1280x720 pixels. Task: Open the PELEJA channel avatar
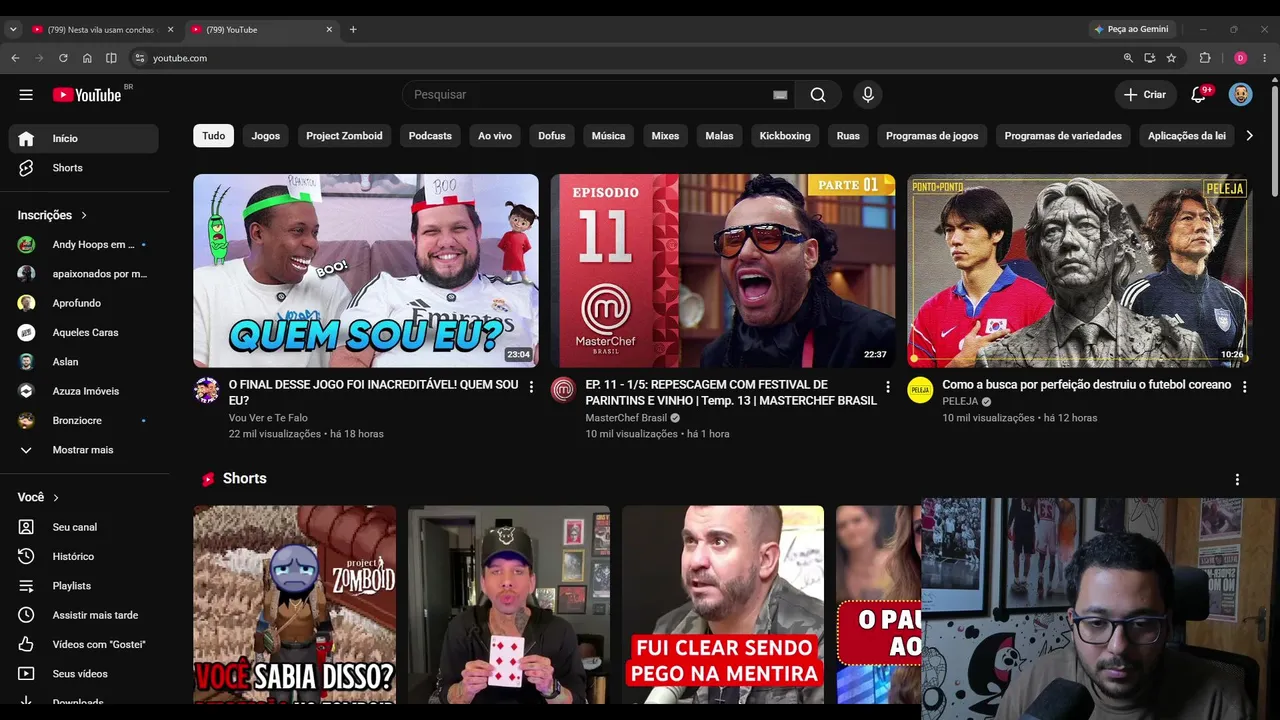(x=920, y=390)
